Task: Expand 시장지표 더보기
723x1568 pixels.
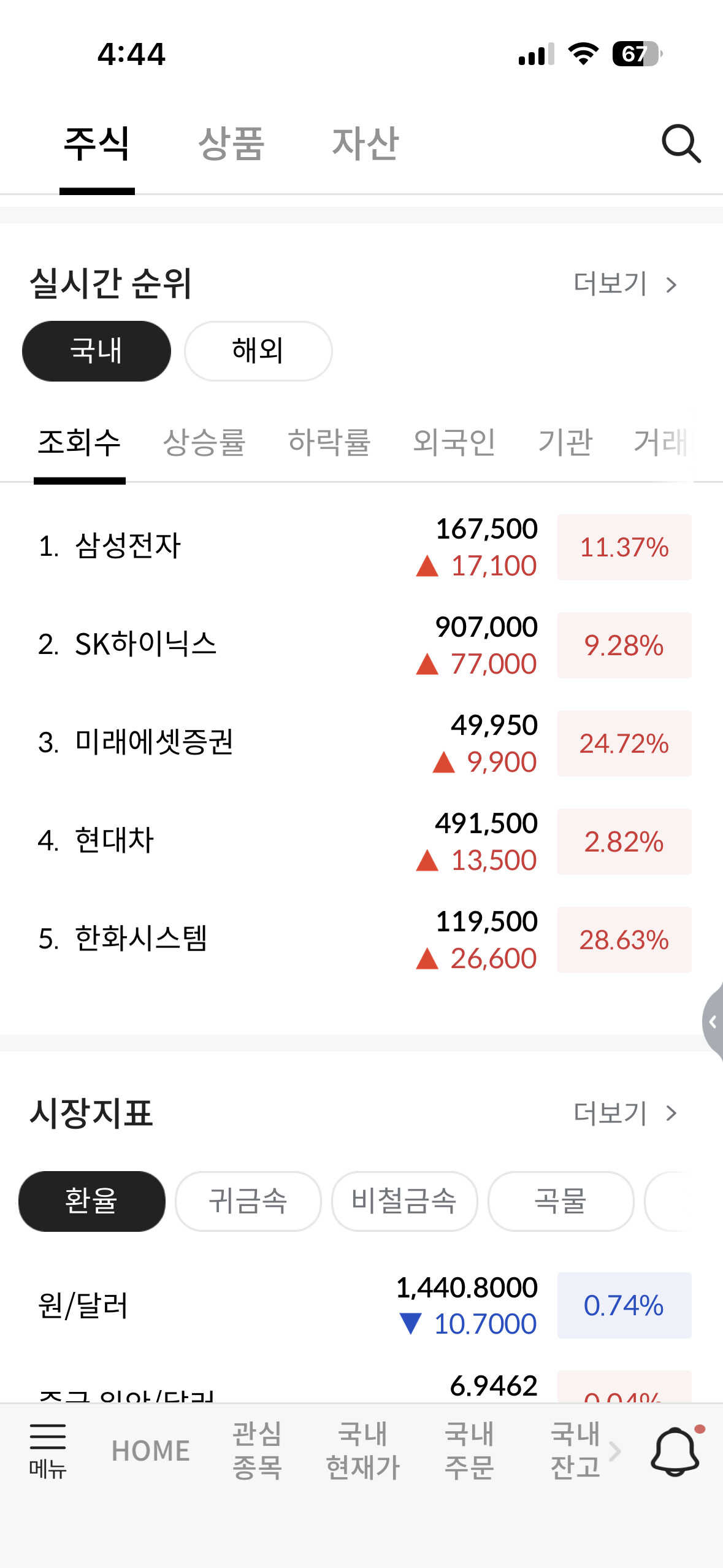Action: pos(625,1113)
